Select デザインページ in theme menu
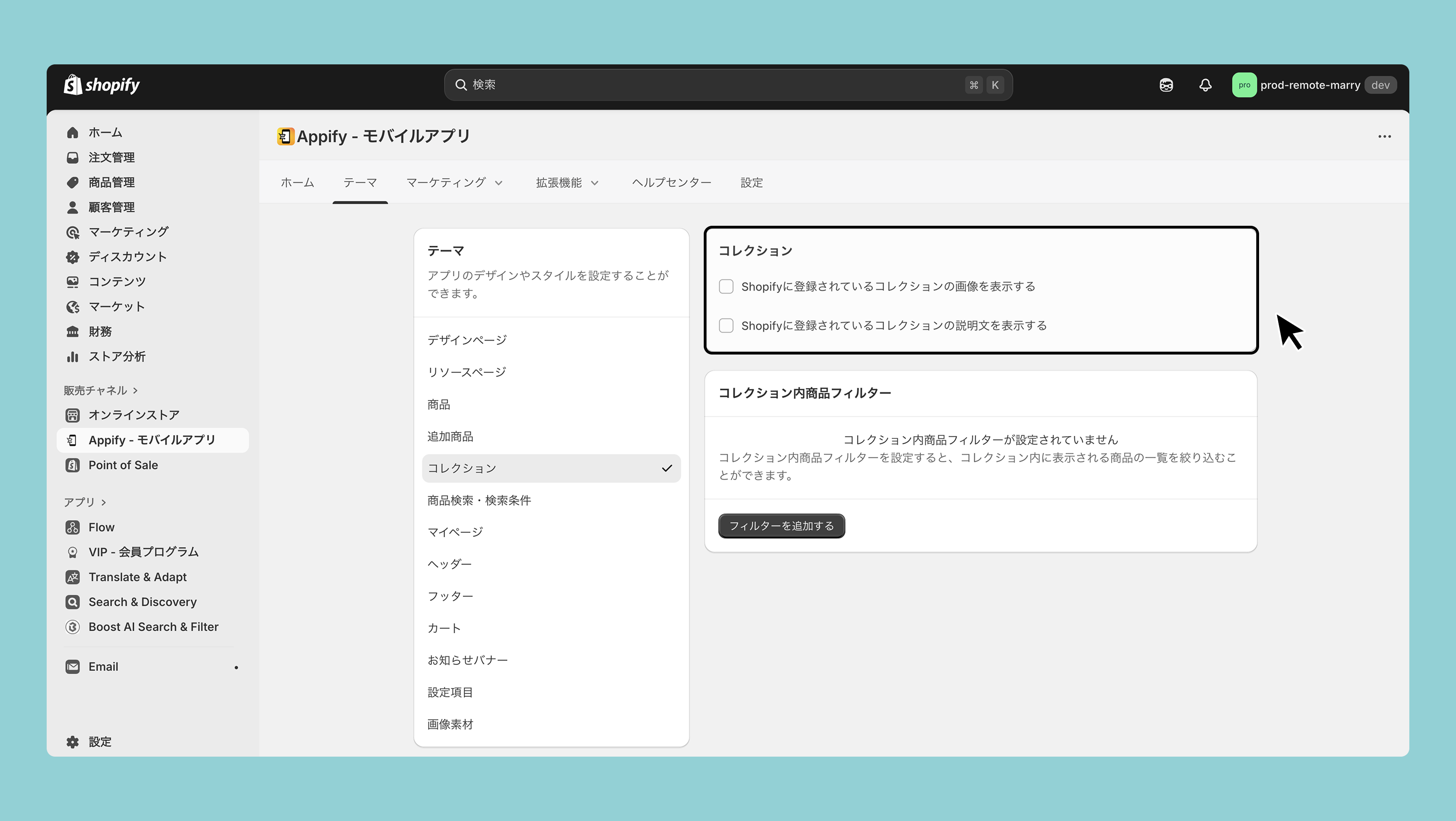Screen dimensions: 1456x821 coord(467,340)
